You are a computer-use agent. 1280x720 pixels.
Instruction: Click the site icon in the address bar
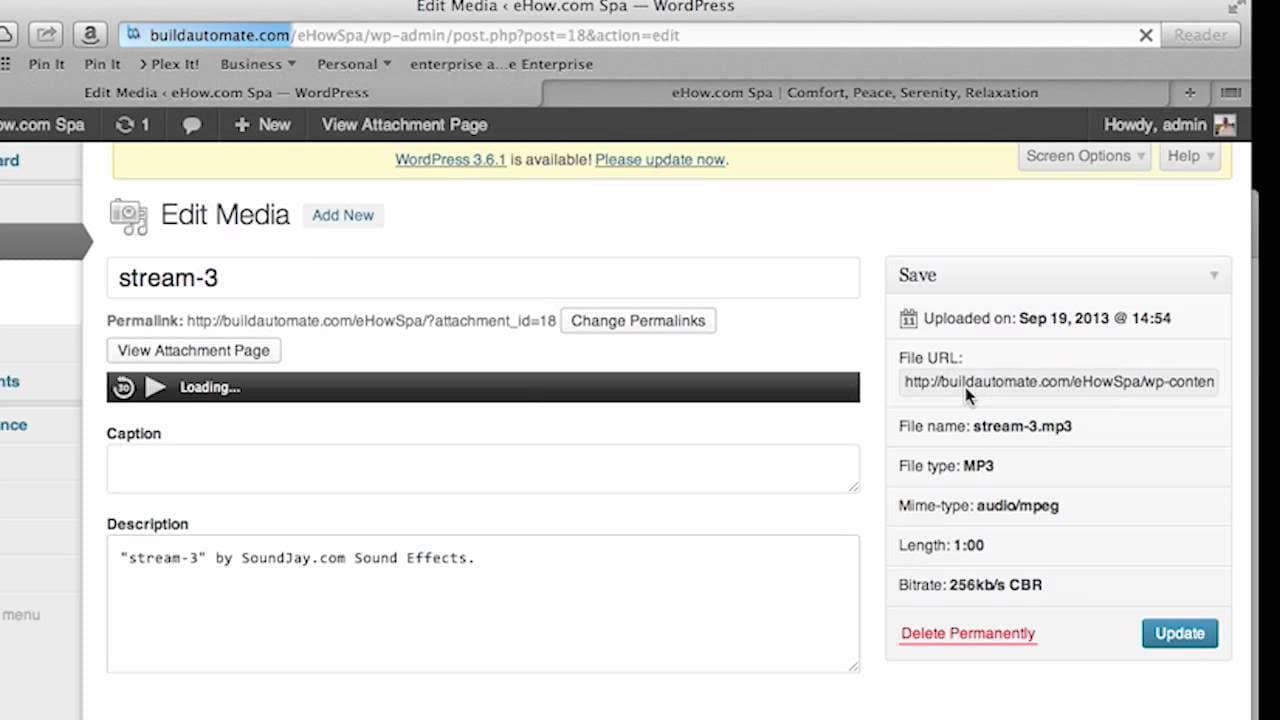pos(133,35)
